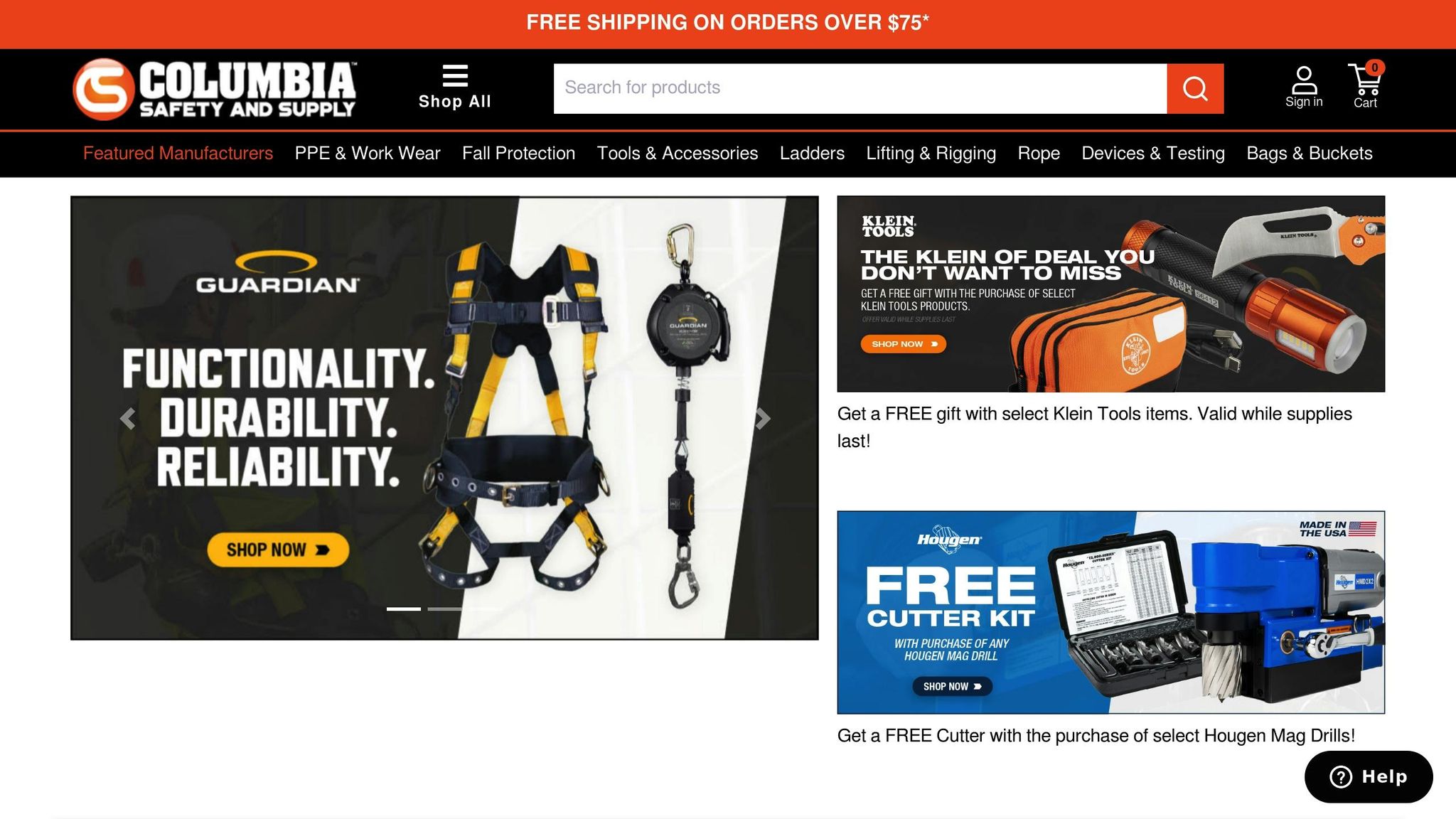Open the Hougen Free Cutter Kit banner image
This screenshot has width=1456, height=819.
(1110, 612)
